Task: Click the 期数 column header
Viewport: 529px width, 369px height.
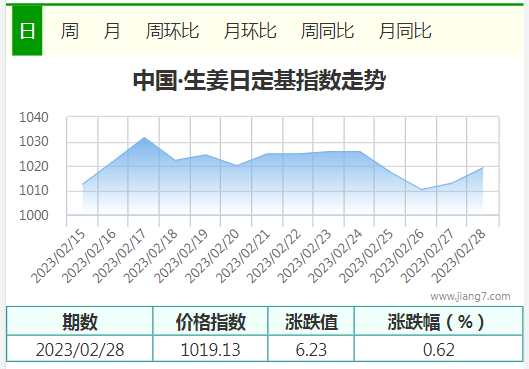Action: (x=80, y=321)
